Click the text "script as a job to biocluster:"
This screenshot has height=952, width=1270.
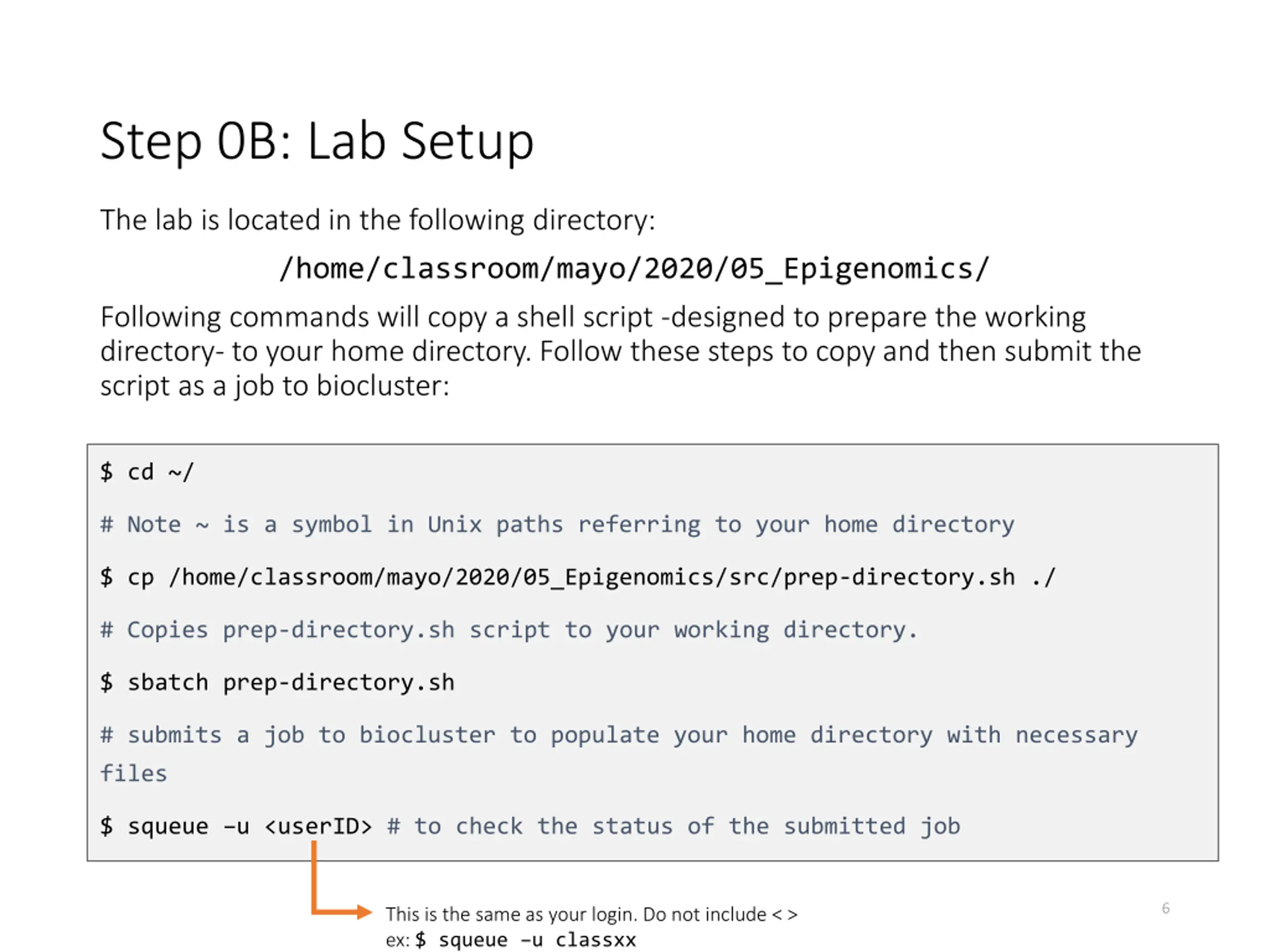click(x=274, y=386)
